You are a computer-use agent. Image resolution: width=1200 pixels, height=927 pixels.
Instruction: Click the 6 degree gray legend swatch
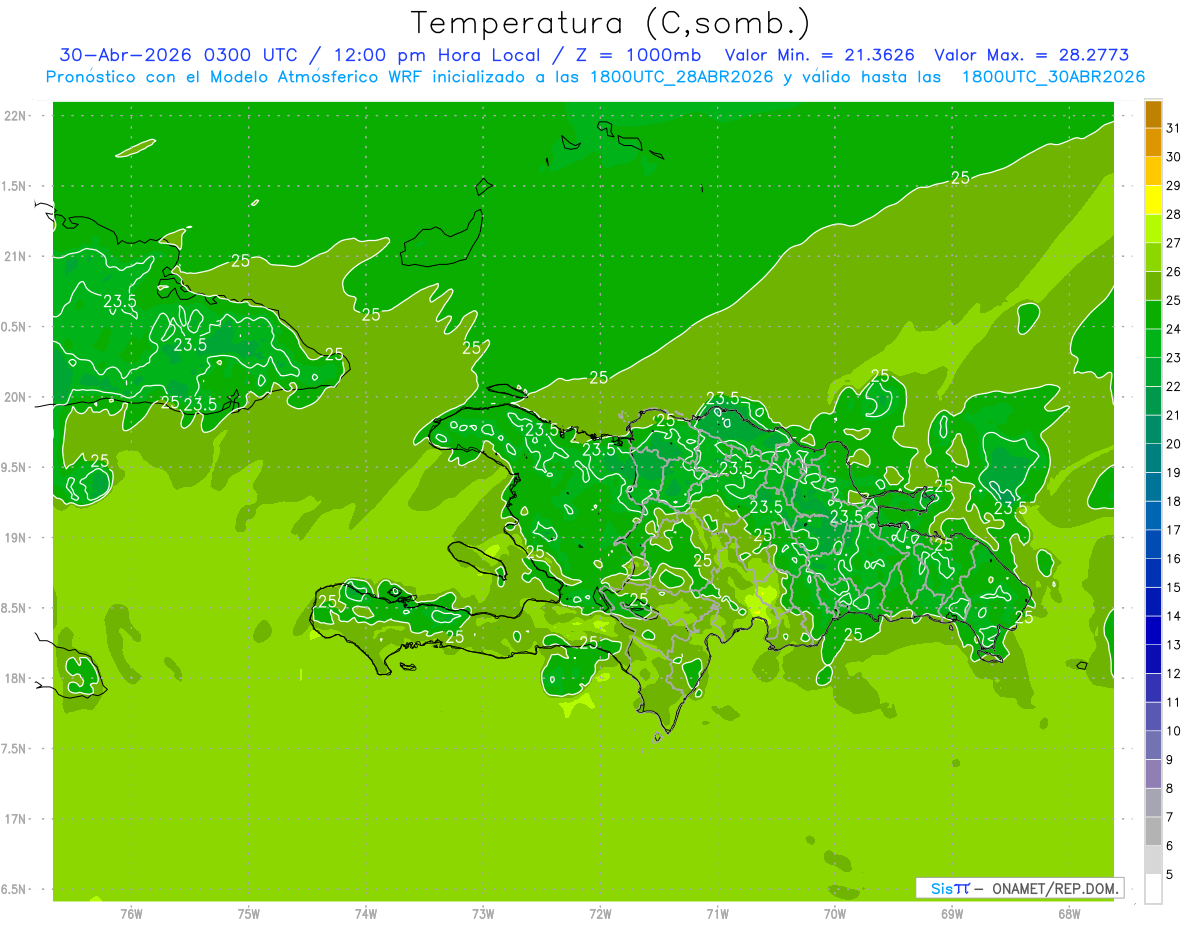(1153, 831)
